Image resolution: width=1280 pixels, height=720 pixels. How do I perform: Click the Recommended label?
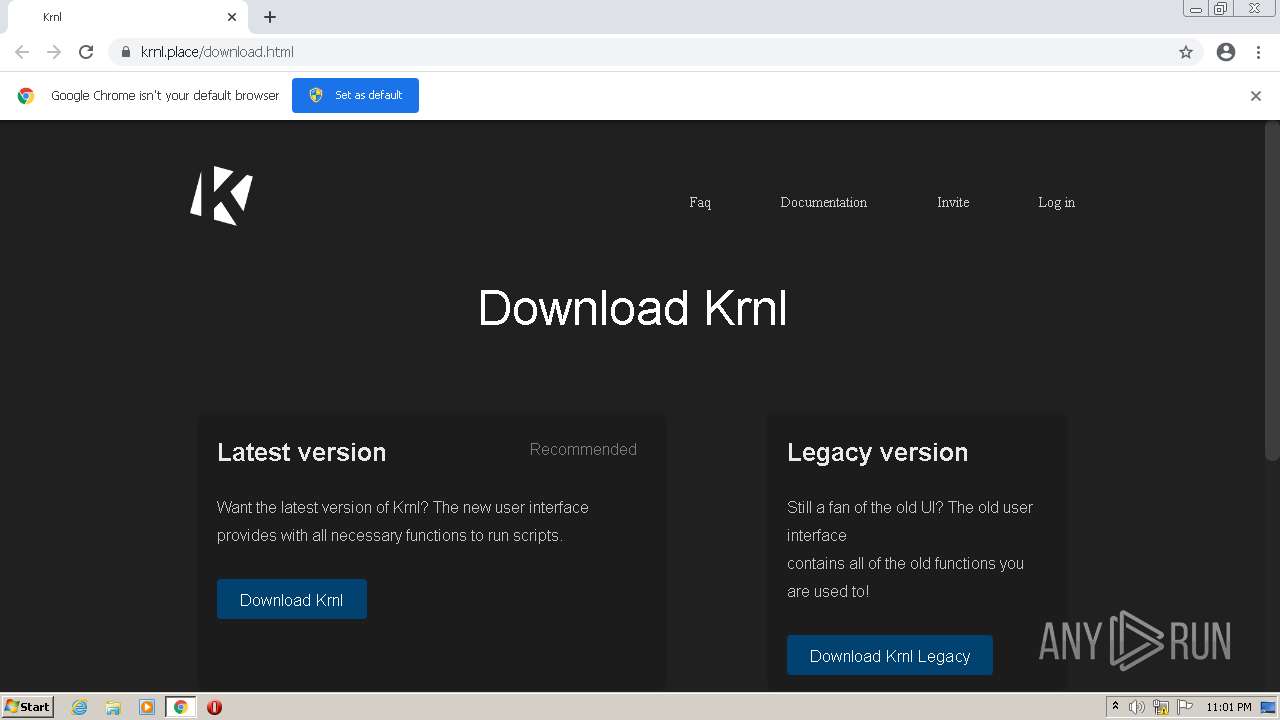583,449
